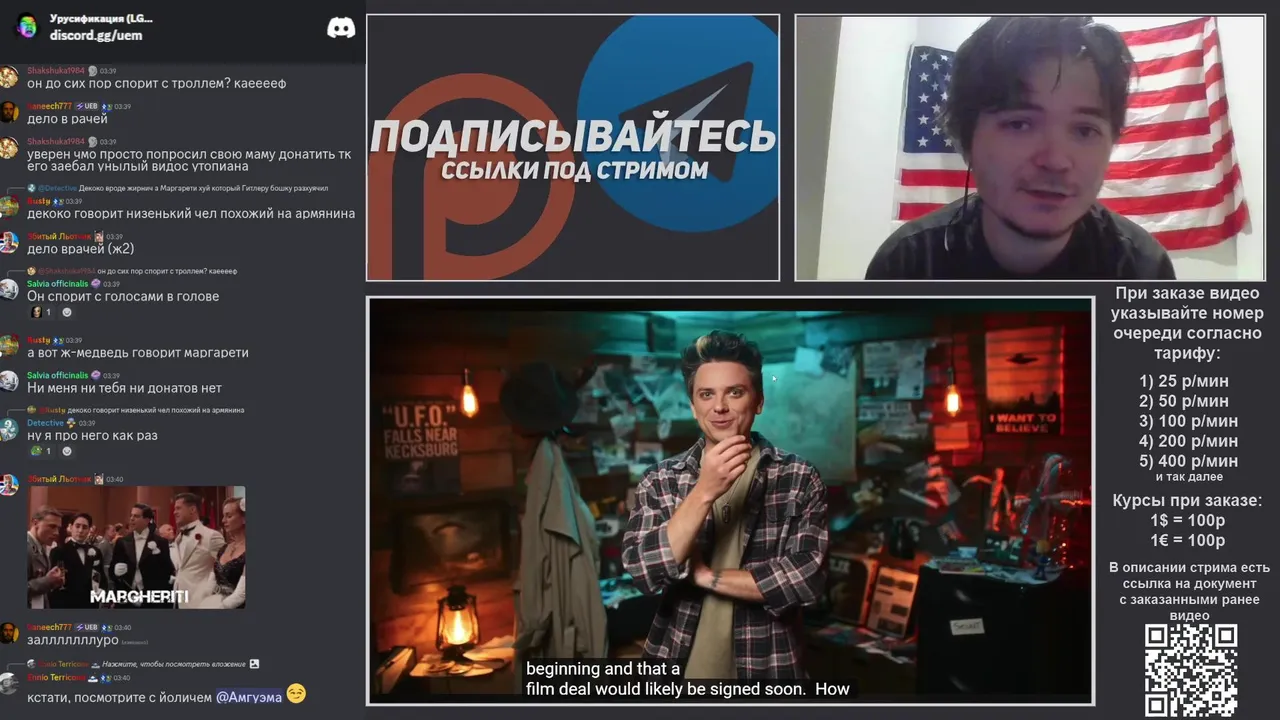Click 'Нажмите, чтобы посмотреть вложение' reply preview
The image size is (1280, 720).
pos(174,664)
